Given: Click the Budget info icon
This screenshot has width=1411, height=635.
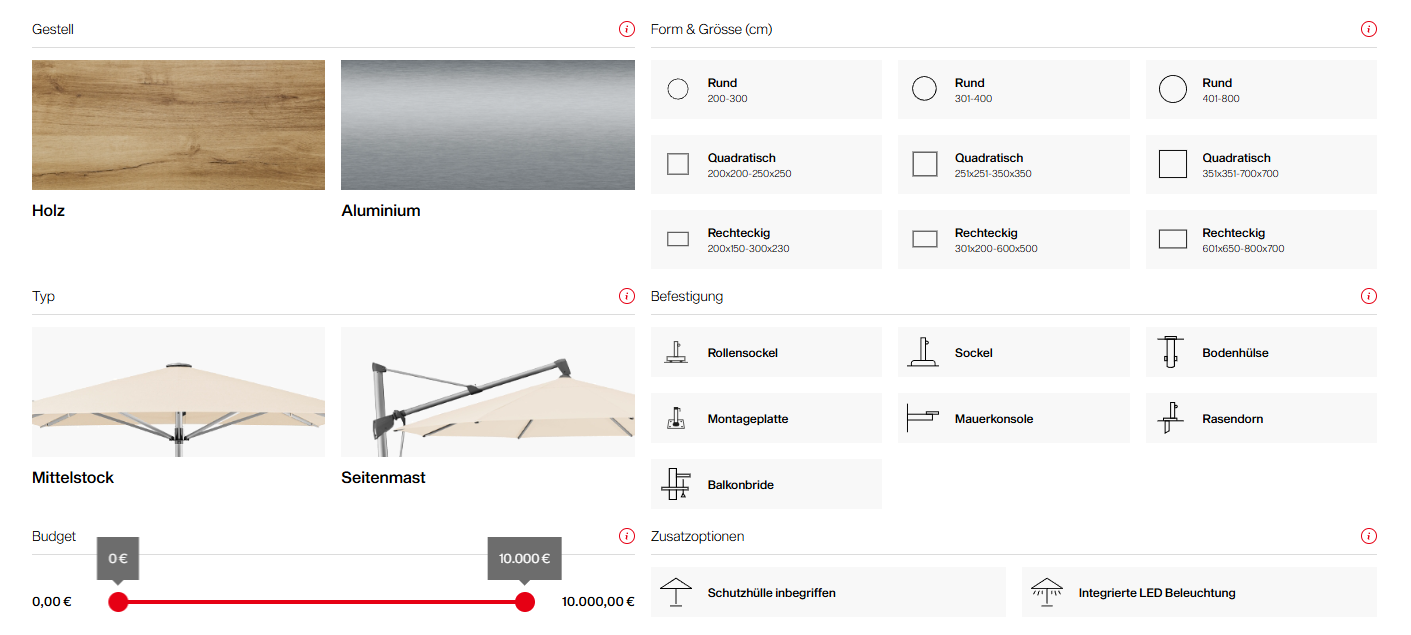Looking at the screenshot, I should pos(627,536).
